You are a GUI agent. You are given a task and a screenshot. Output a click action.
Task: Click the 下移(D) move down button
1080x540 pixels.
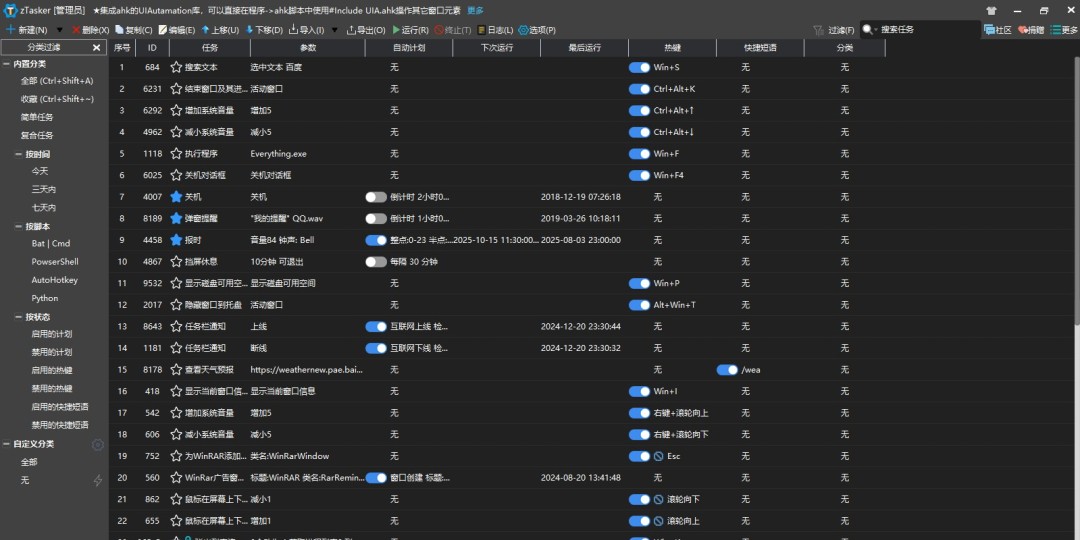tap(264, 30)
